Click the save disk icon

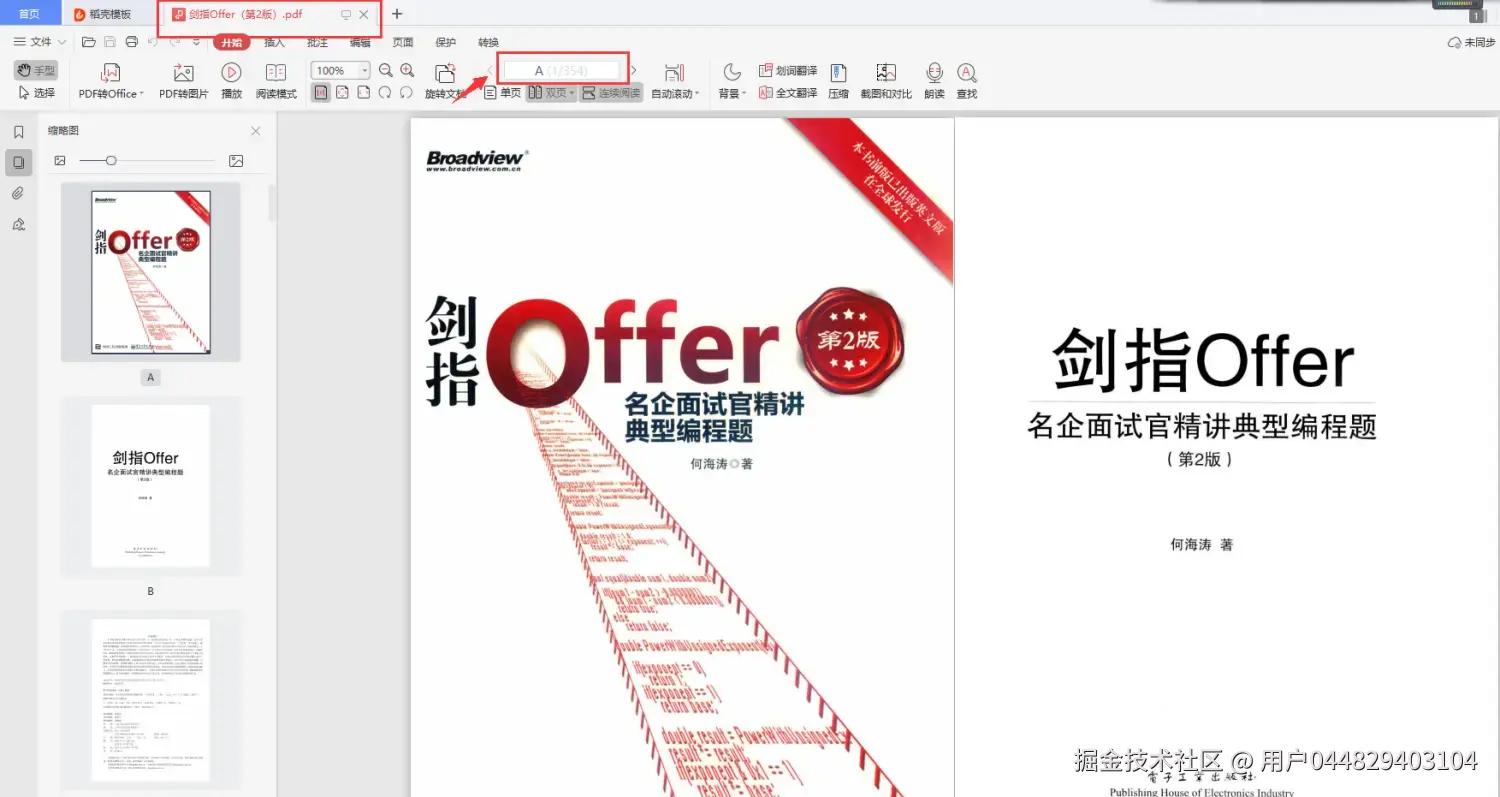point(110,42)
